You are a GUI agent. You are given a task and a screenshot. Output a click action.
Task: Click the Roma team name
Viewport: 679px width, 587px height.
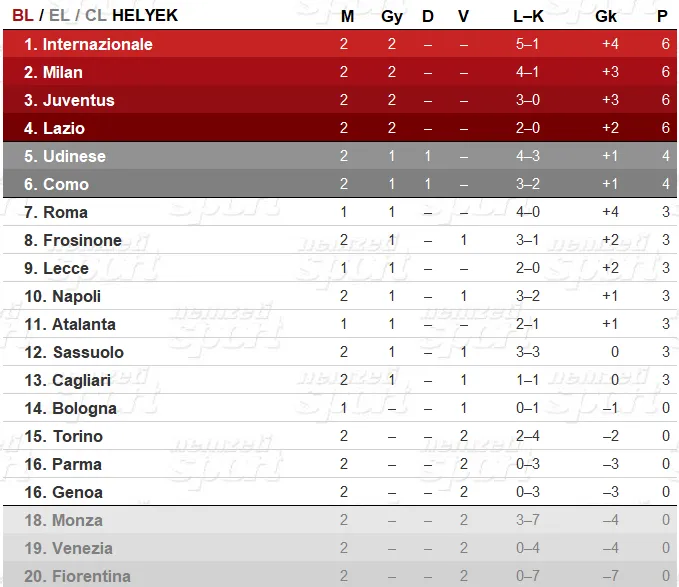click(65, 212)
